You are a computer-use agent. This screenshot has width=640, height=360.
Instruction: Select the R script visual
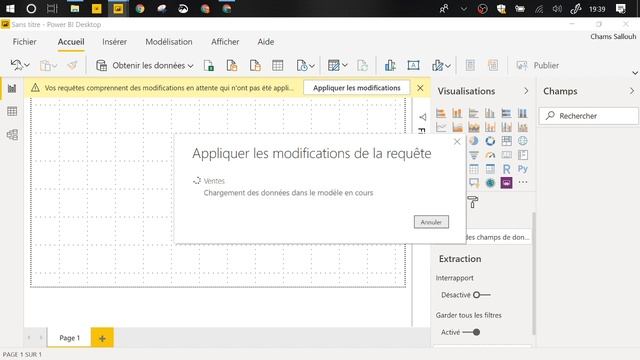click(506, 169)
